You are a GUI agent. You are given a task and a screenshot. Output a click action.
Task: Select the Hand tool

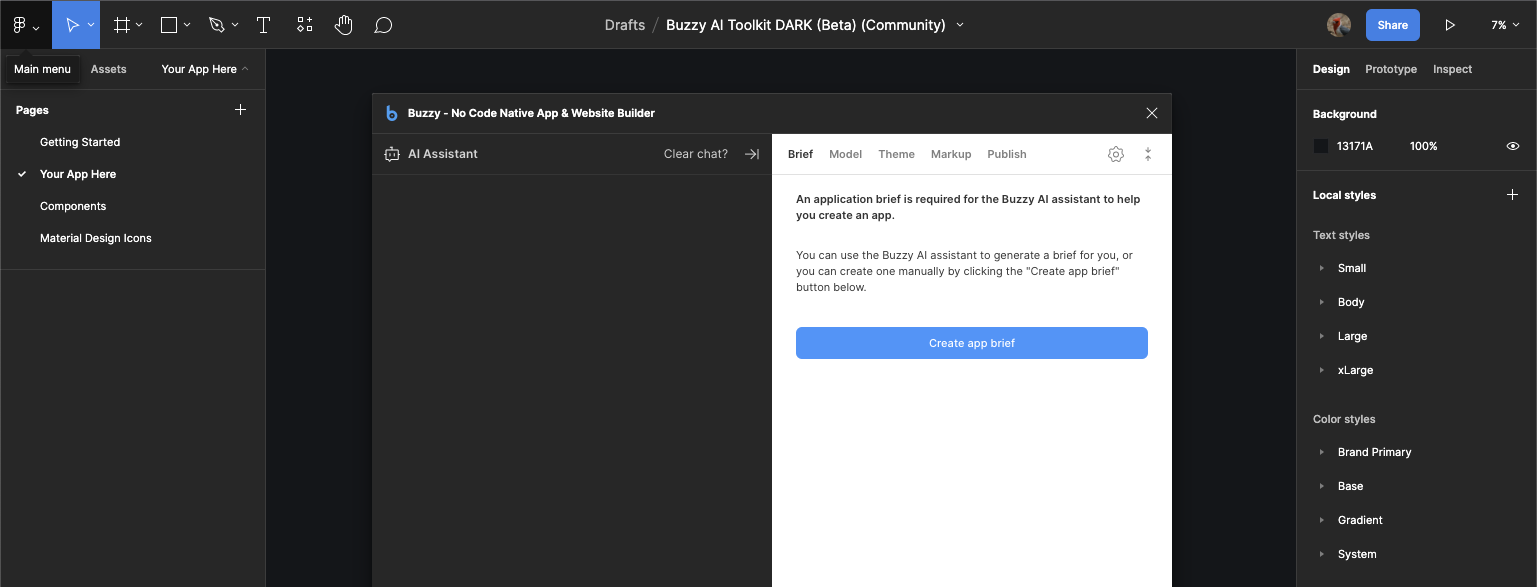343,25
